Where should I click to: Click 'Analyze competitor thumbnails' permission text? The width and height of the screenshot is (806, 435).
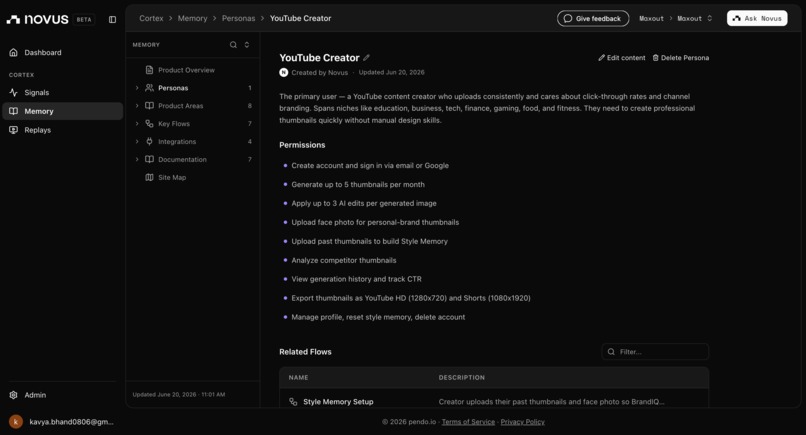(344, 260)
